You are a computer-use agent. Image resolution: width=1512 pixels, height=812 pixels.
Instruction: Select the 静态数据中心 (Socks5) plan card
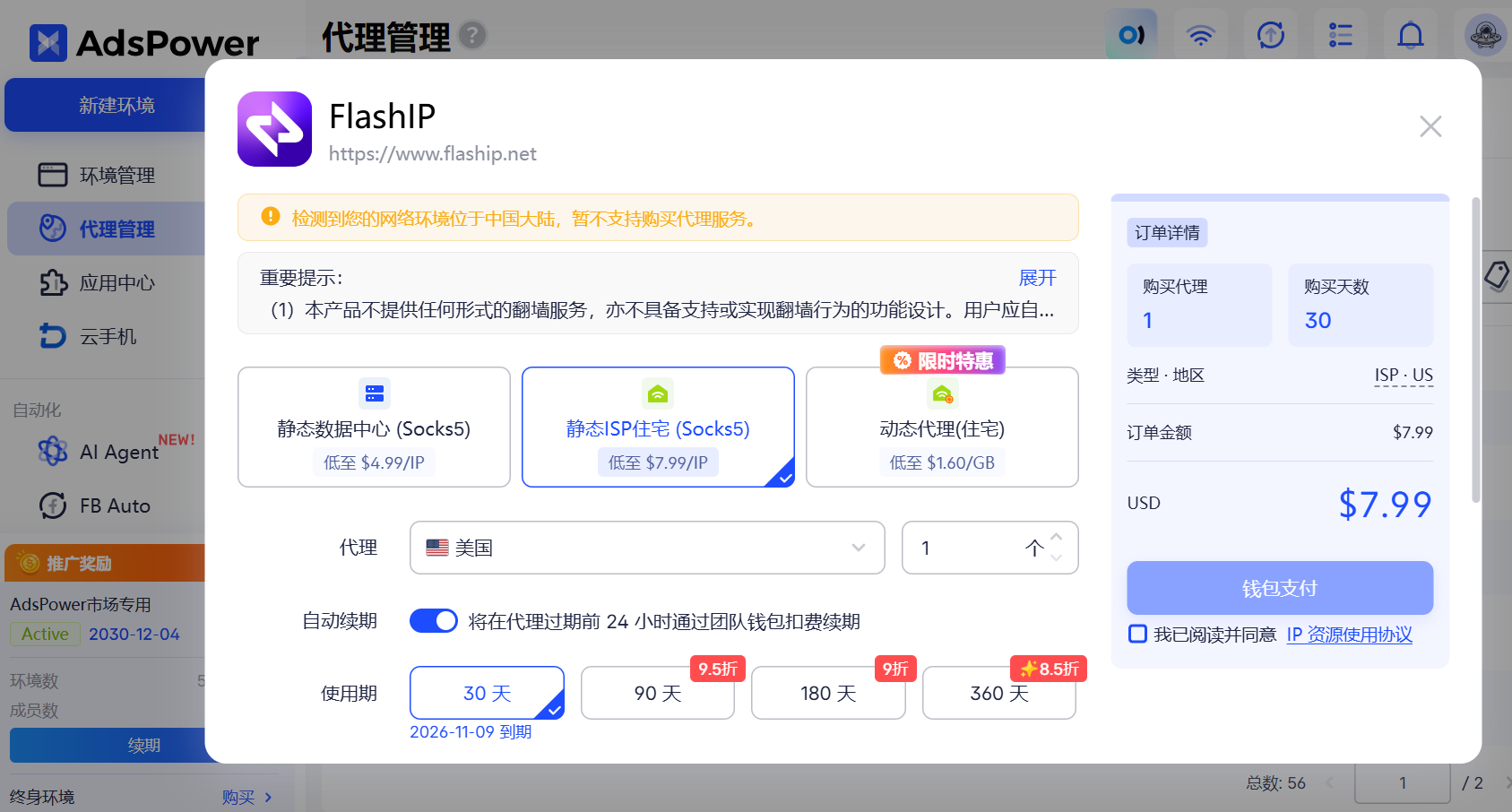coord(374,427)
